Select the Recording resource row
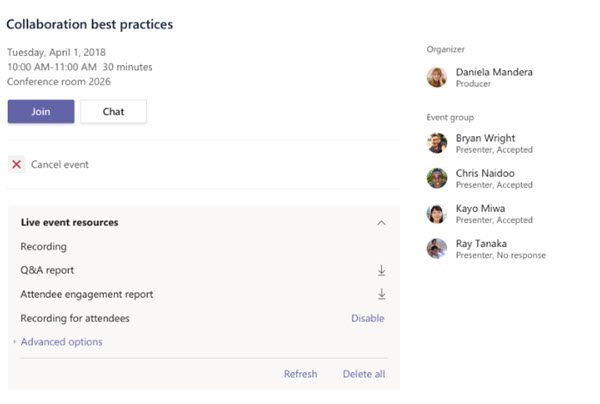 pyautogui.click(x=44, y=246)
